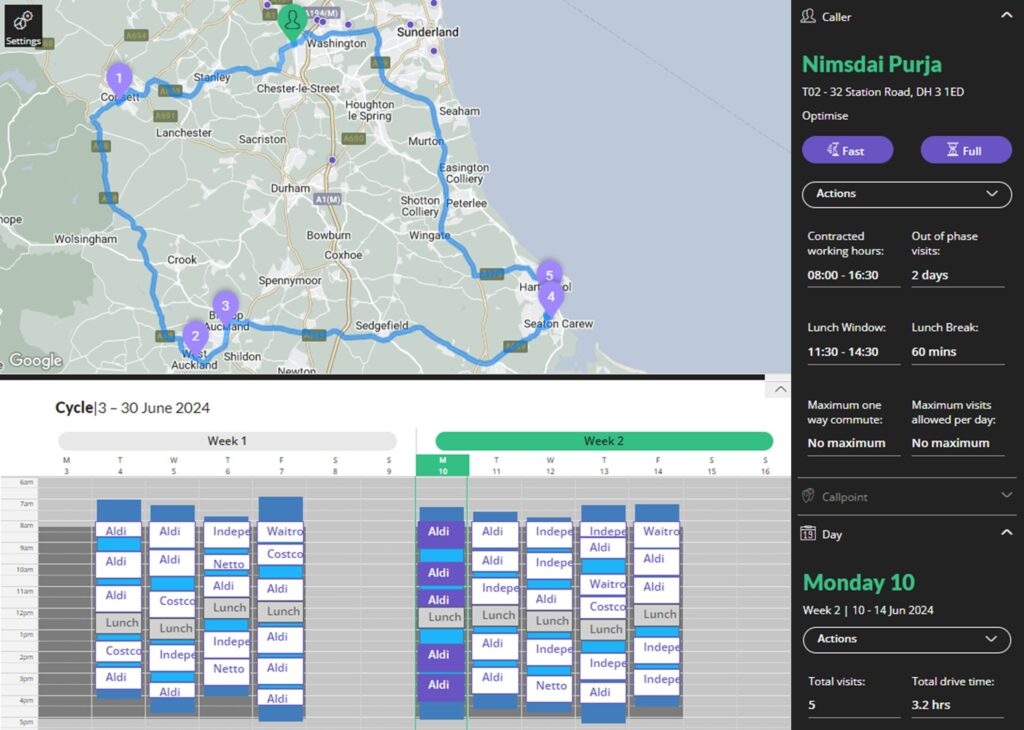This screenshot has width=1024, height=730.
Task: Select the Week 2 tab
Action: tap(604, 441)
